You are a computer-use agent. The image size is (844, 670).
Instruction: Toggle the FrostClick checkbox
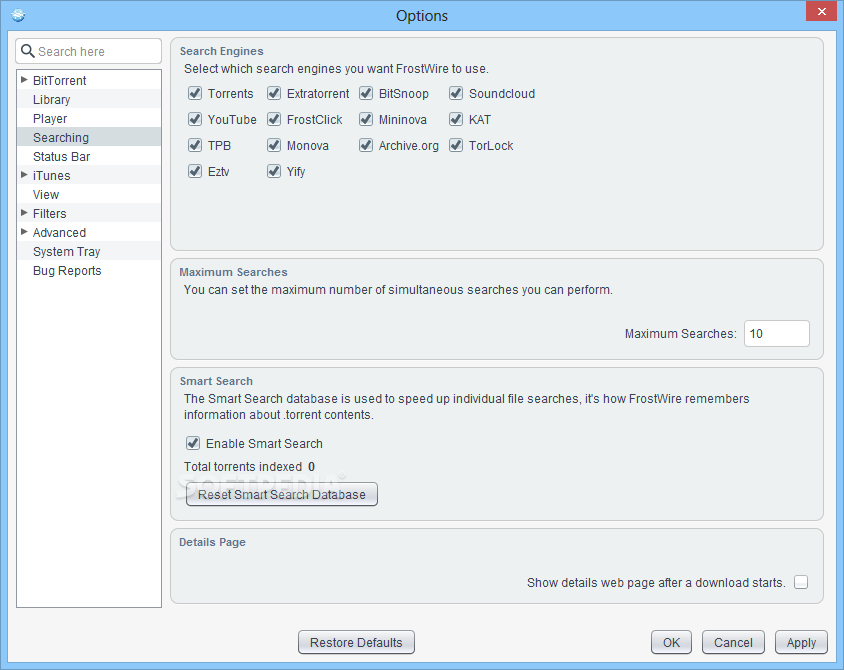tap(274, 119)
